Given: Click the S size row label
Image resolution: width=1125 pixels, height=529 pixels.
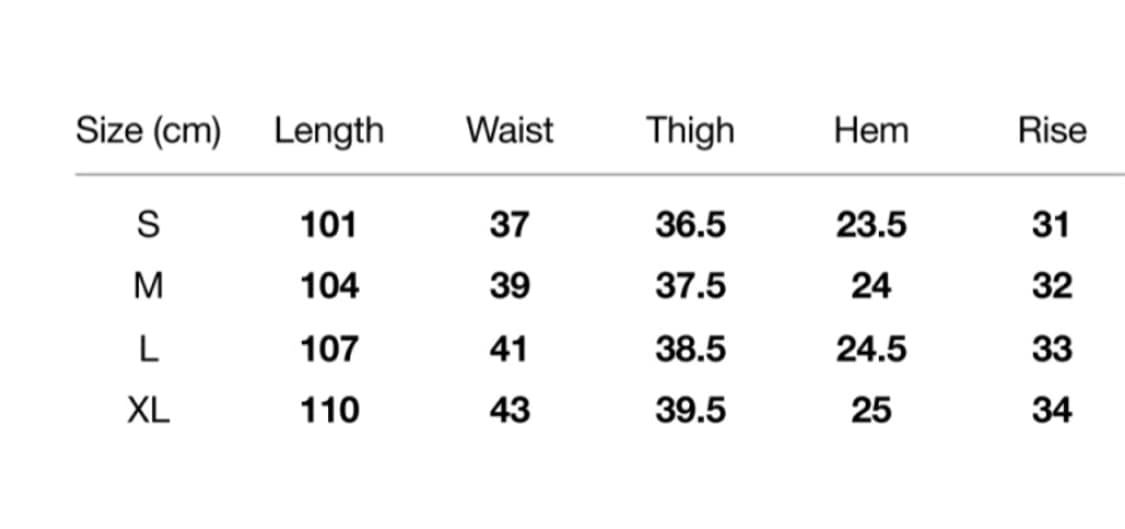Looking at the screenshot, I should tap(147, 225).
